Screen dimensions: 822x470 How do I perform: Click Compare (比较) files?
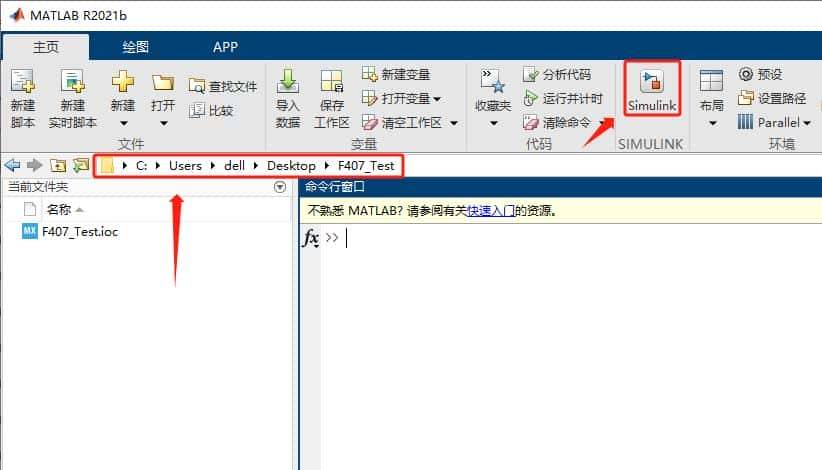click(211, 111)
